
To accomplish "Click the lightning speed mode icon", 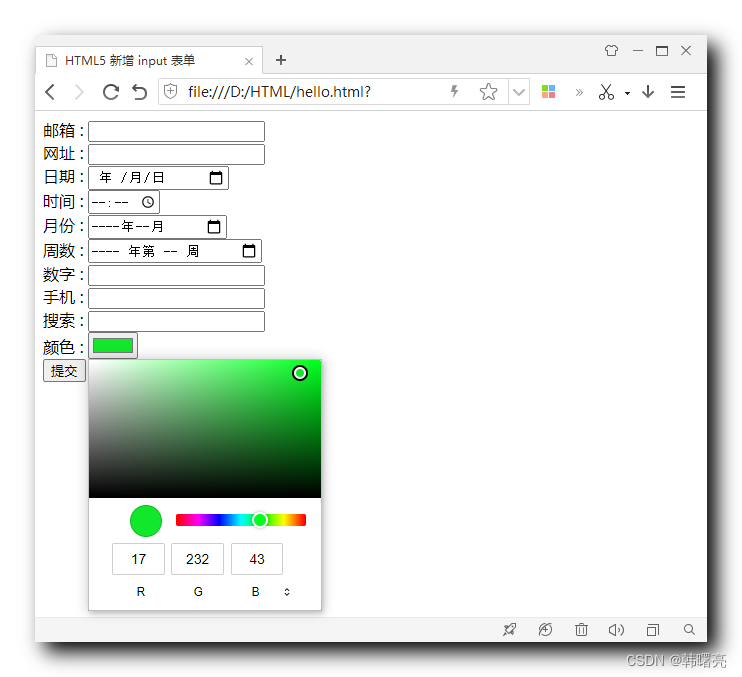I will [454, 91].
